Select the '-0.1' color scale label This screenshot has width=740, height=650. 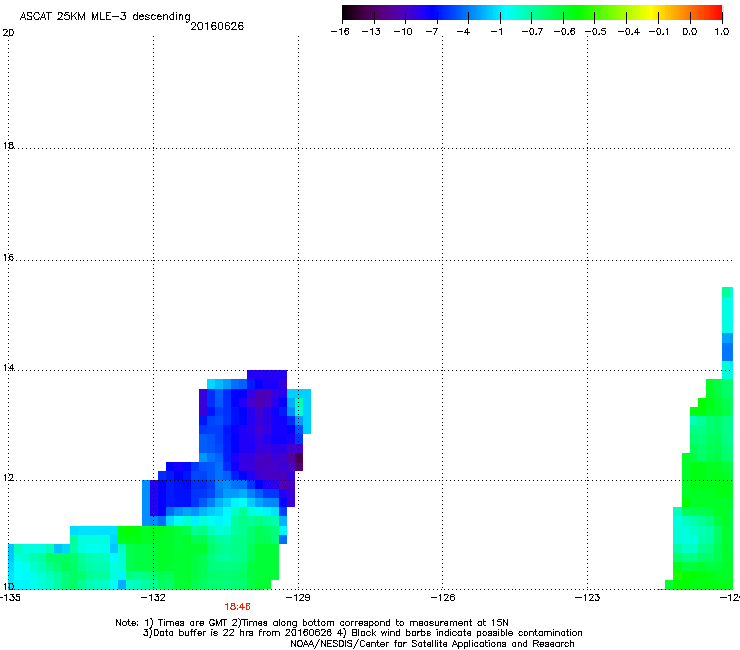pos(659,32)
